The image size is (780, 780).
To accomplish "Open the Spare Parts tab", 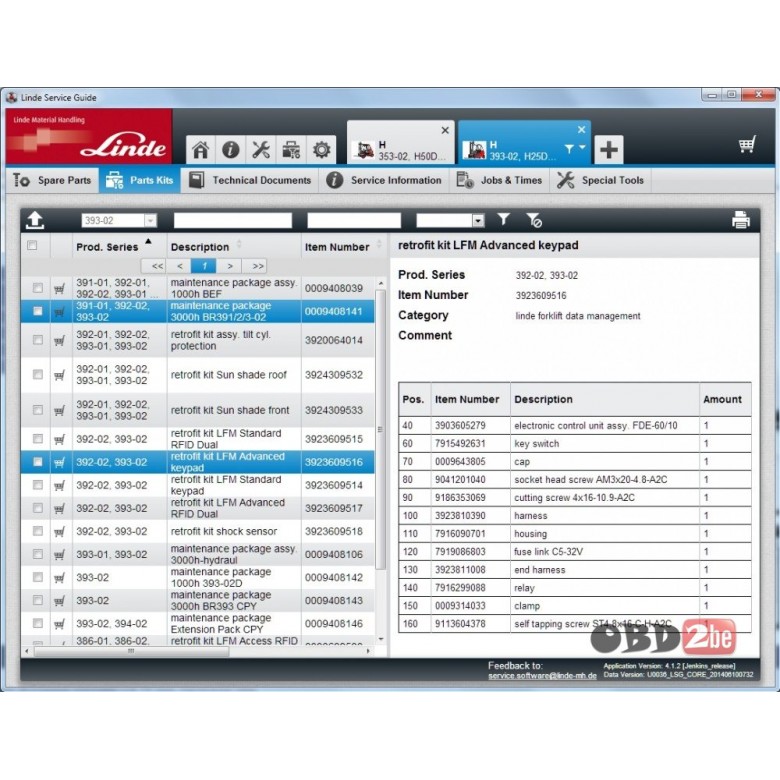I will tap(53, 180).
